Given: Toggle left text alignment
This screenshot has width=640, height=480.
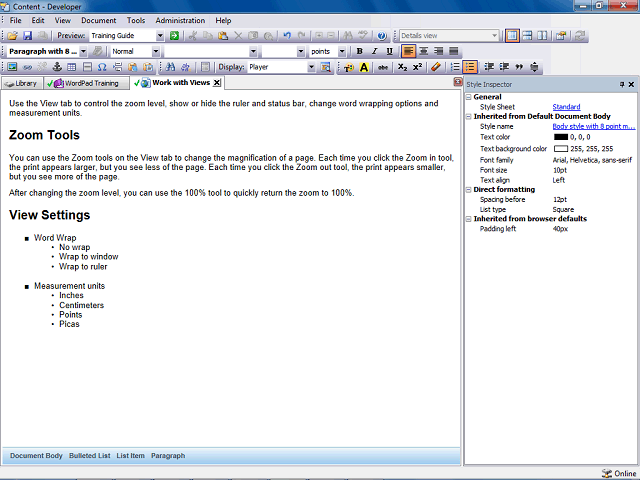Looking at the screenshot, I should [408, 51].
